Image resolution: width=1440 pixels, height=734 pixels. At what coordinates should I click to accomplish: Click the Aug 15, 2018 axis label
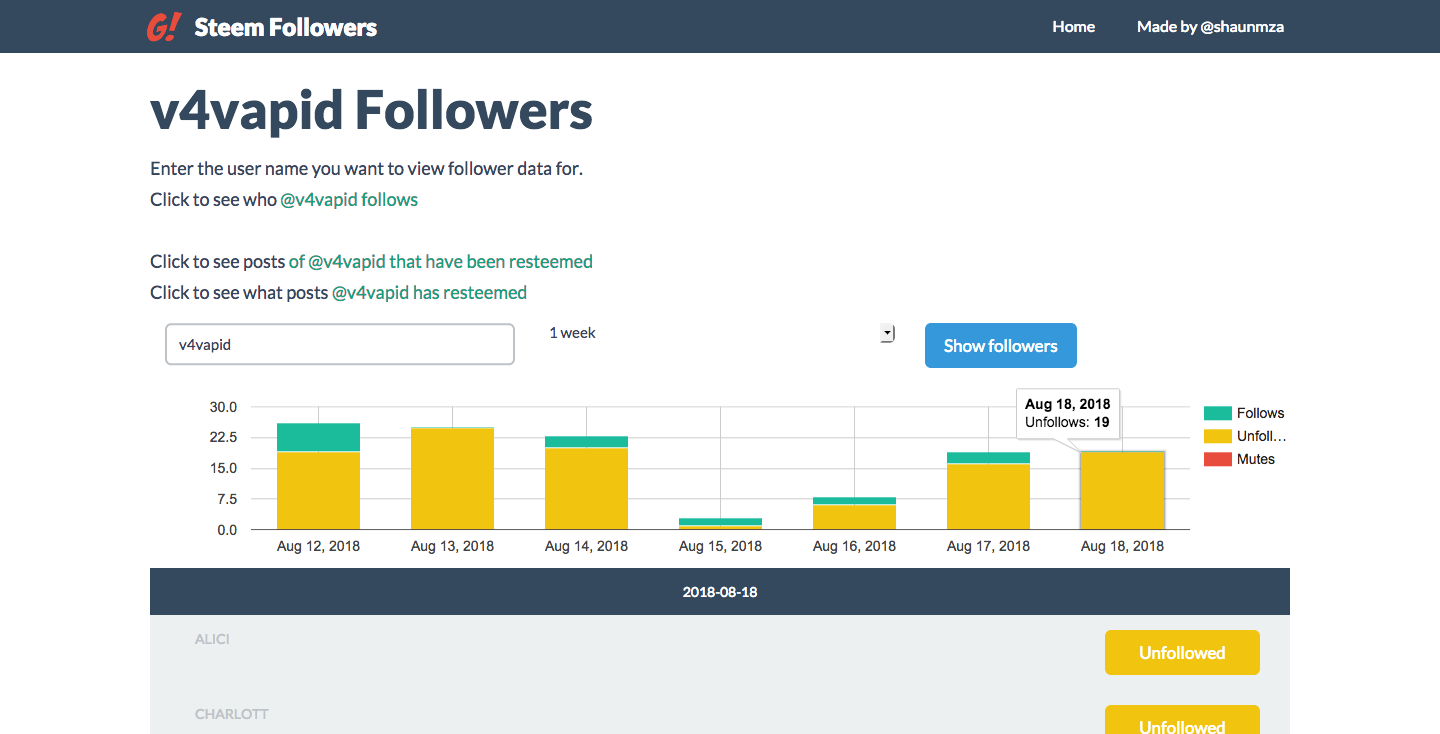[x=720, y=546]
